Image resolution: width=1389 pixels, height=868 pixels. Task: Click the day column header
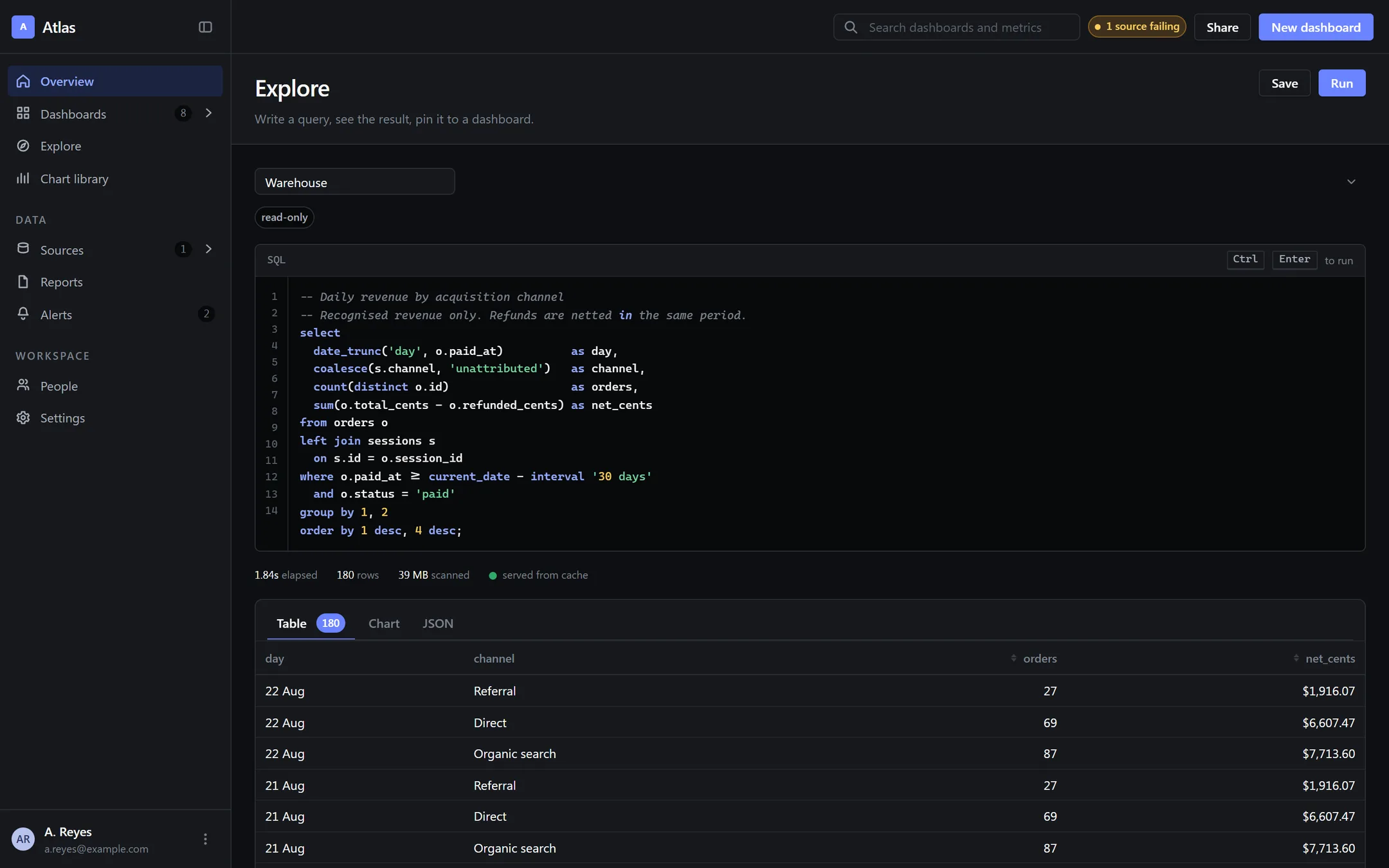(x=275, y=658)
